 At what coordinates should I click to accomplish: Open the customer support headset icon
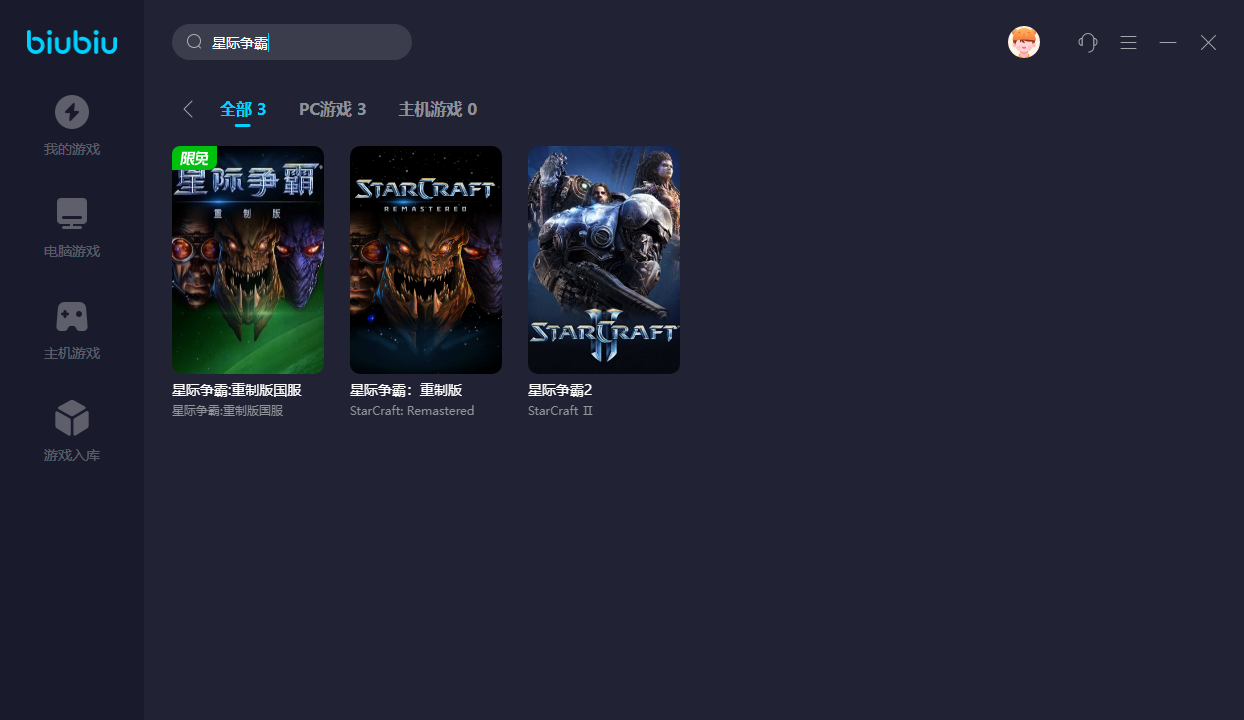click(1088, 42)
